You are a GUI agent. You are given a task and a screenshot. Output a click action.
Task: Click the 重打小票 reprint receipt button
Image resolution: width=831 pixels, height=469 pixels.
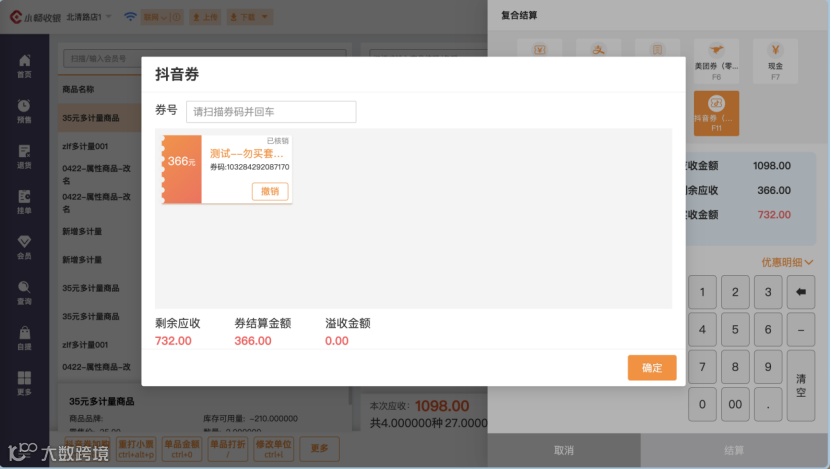[x=136, y=449]
